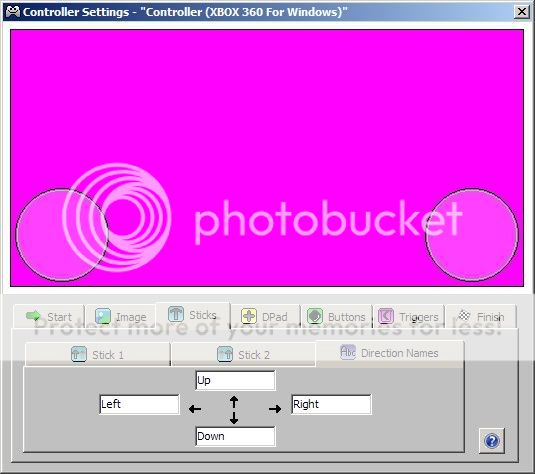Click the purple Triggers tab icon
The height and width of the screenshot is (474, 535).
[x=386, y=316]
